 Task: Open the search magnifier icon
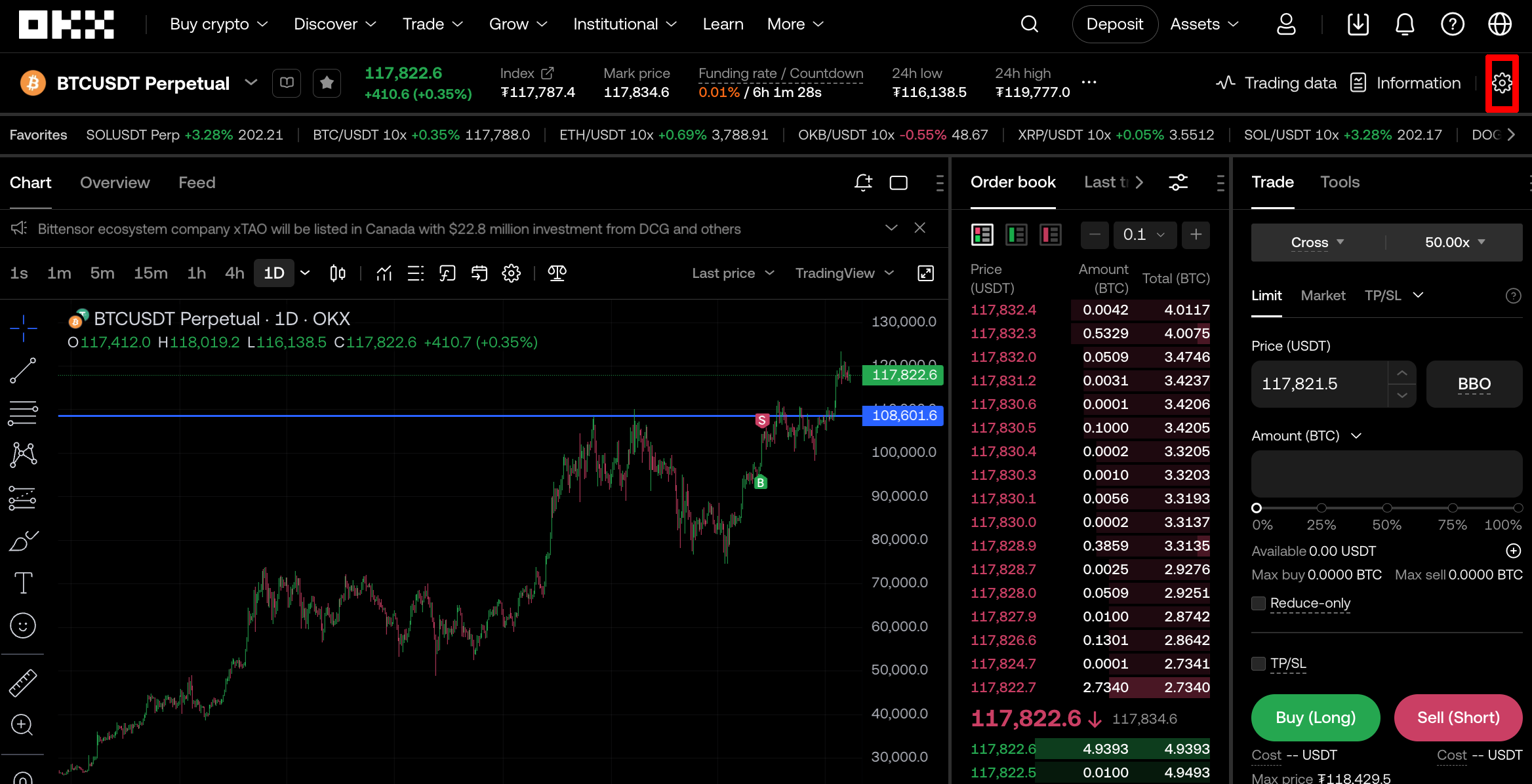coord(1030,24)
